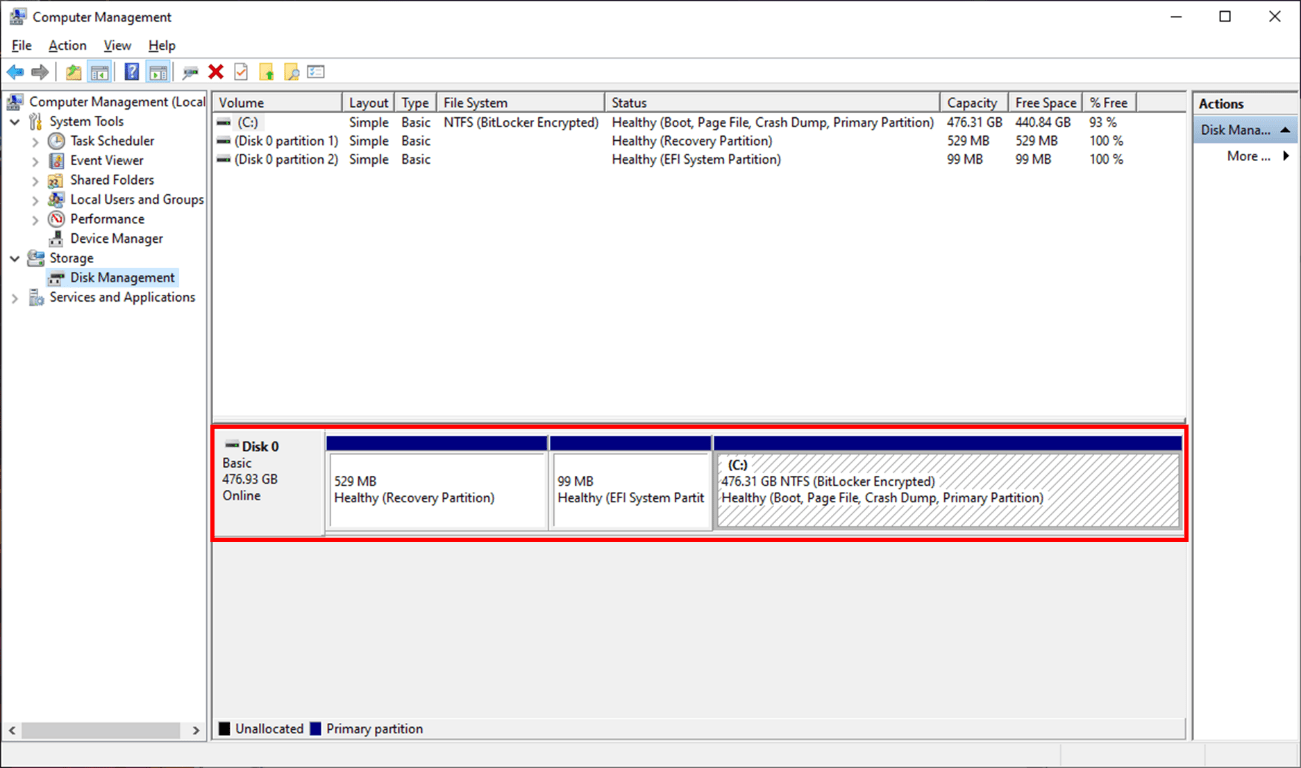Click the tree pane scrollbar right arrow
This screenshot has width=1301, height=768.
196,731
